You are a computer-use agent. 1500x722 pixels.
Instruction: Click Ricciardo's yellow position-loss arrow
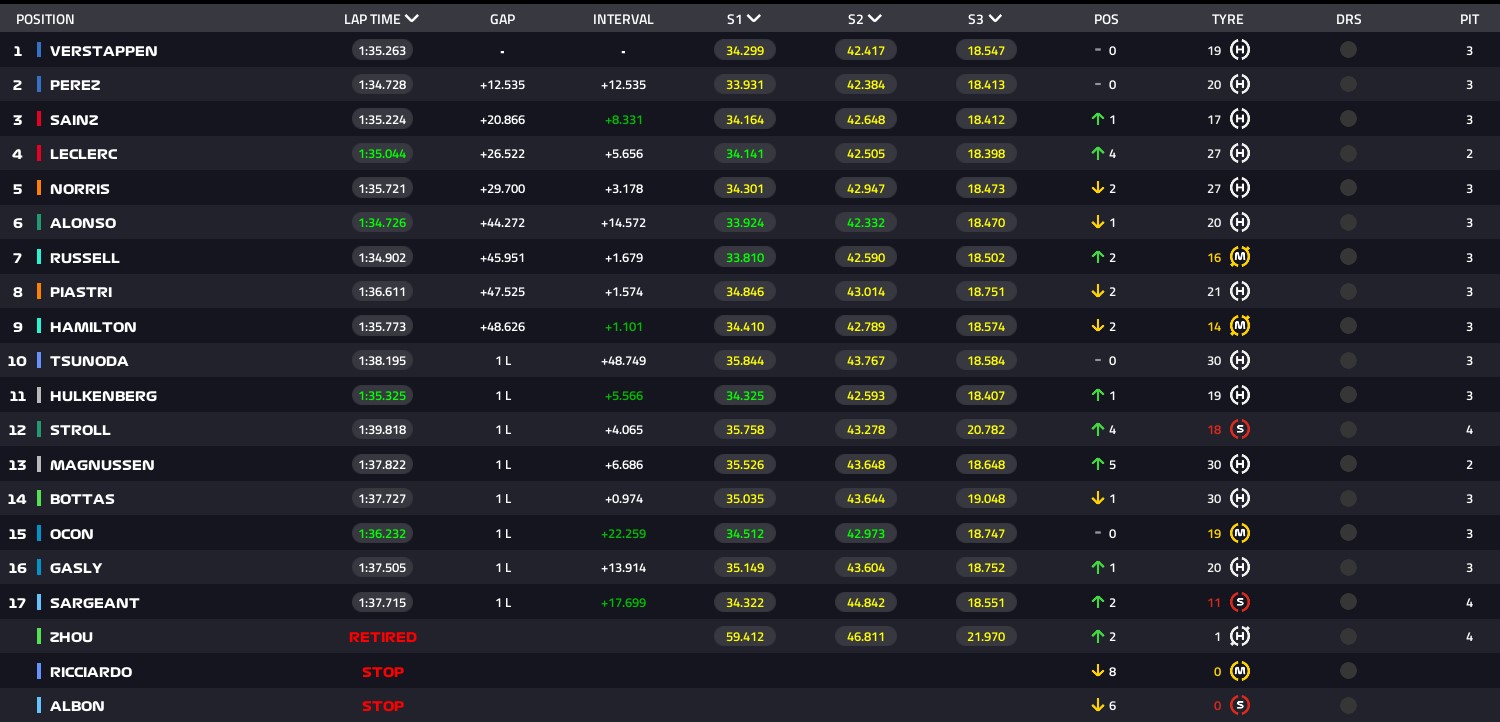click(1097, 672)
